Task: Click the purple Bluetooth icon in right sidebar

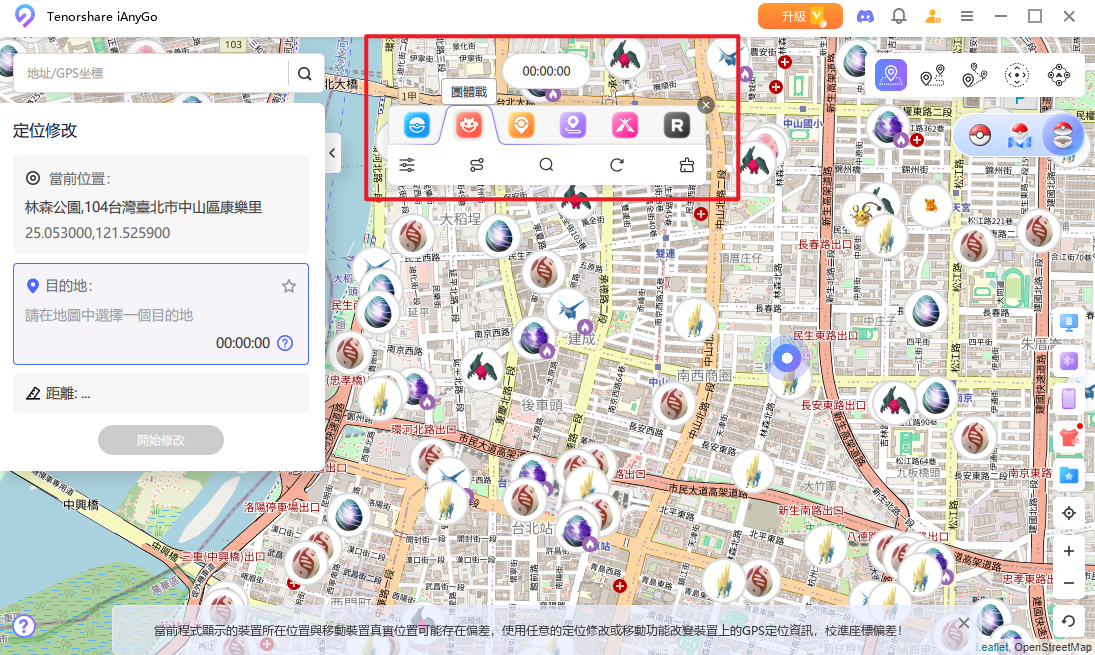Action: pyautogui.click(x=1068, y=361)
